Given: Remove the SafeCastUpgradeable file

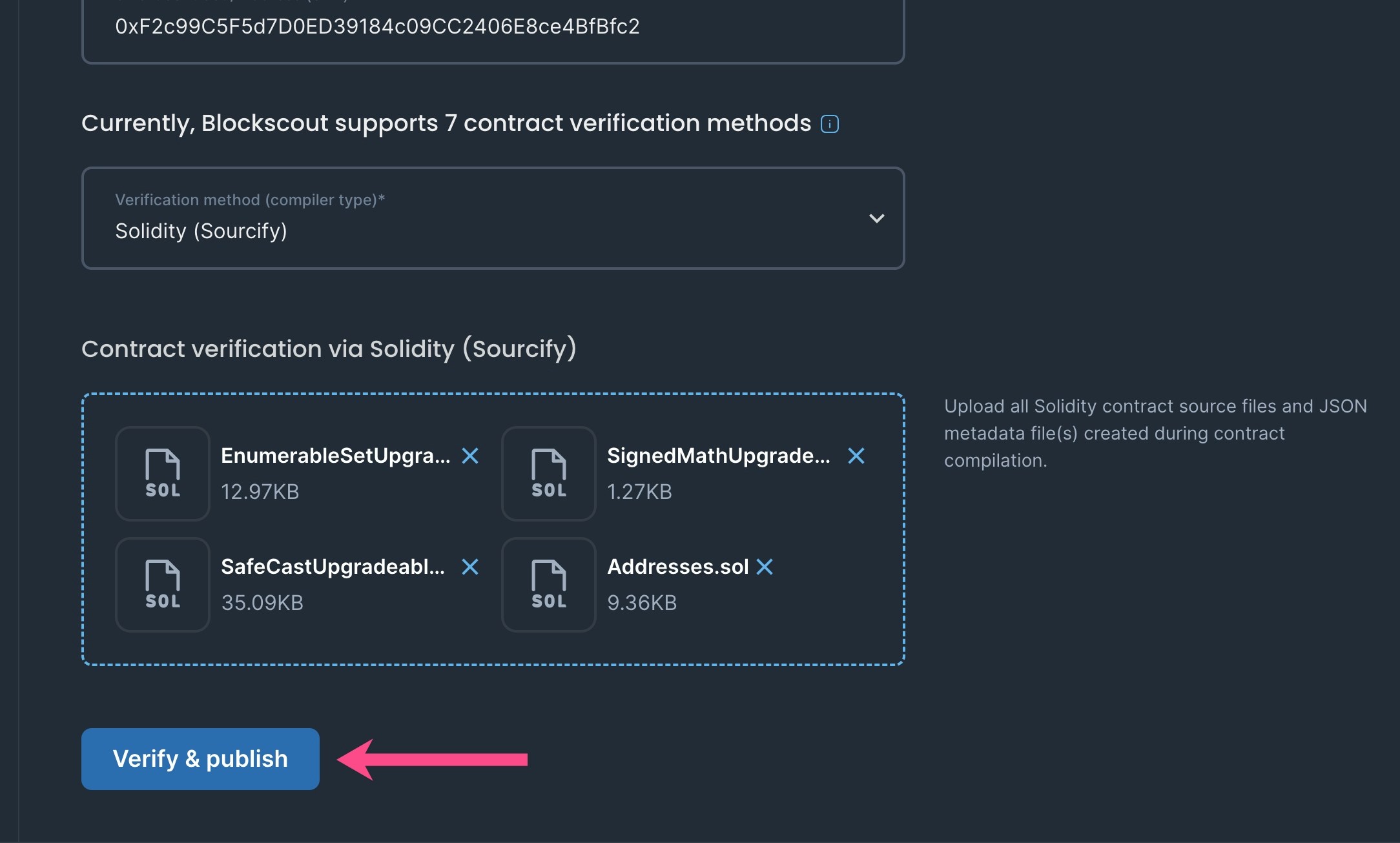Looking at the screenshot, I should [x=470, y=567].
